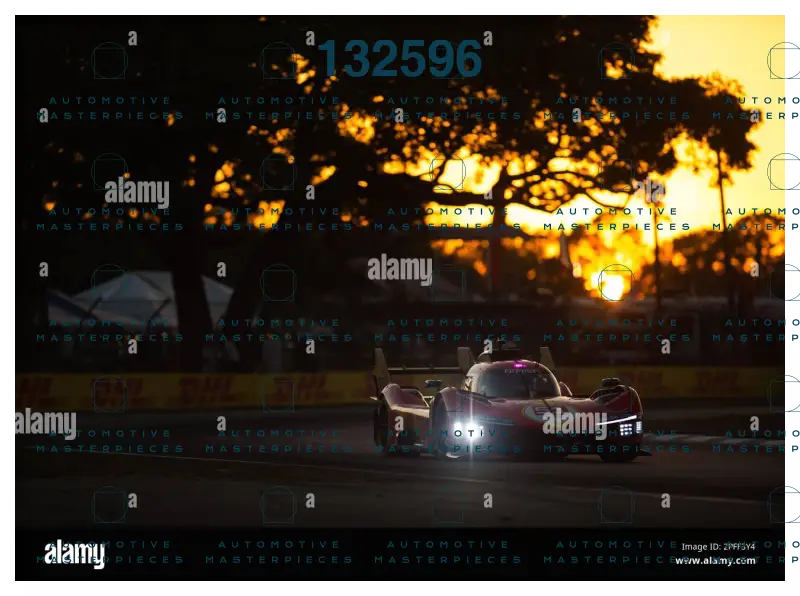Click the race car's windshield
This screenshot has height=596, width=800.
515,383
